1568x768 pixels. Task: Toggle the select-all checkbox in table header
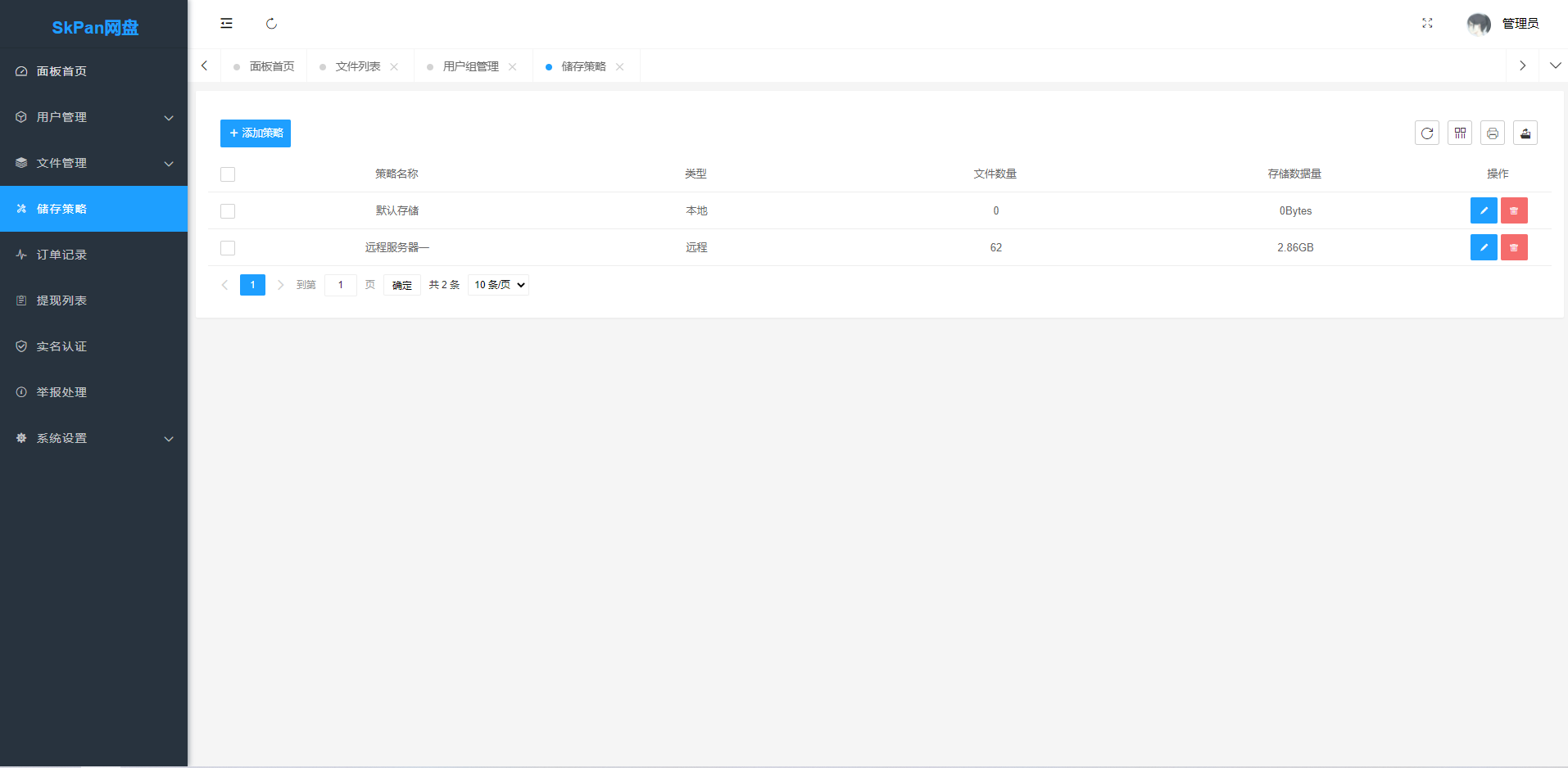[x=228, y=174]
